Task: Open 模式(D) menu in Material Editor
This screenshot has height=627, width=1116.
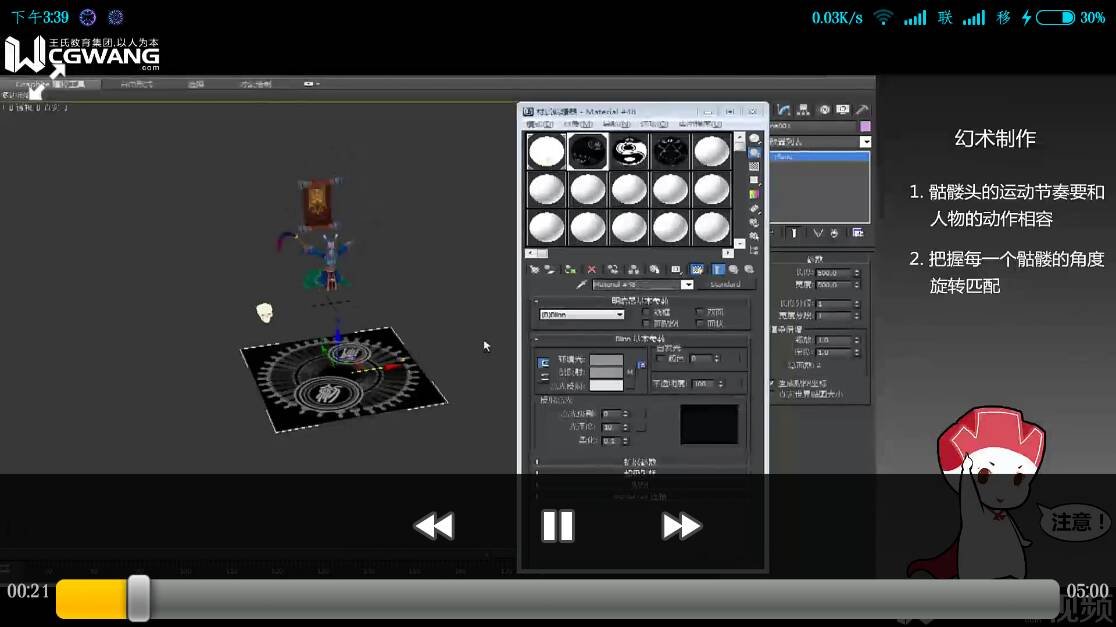Action: point(539,125)
